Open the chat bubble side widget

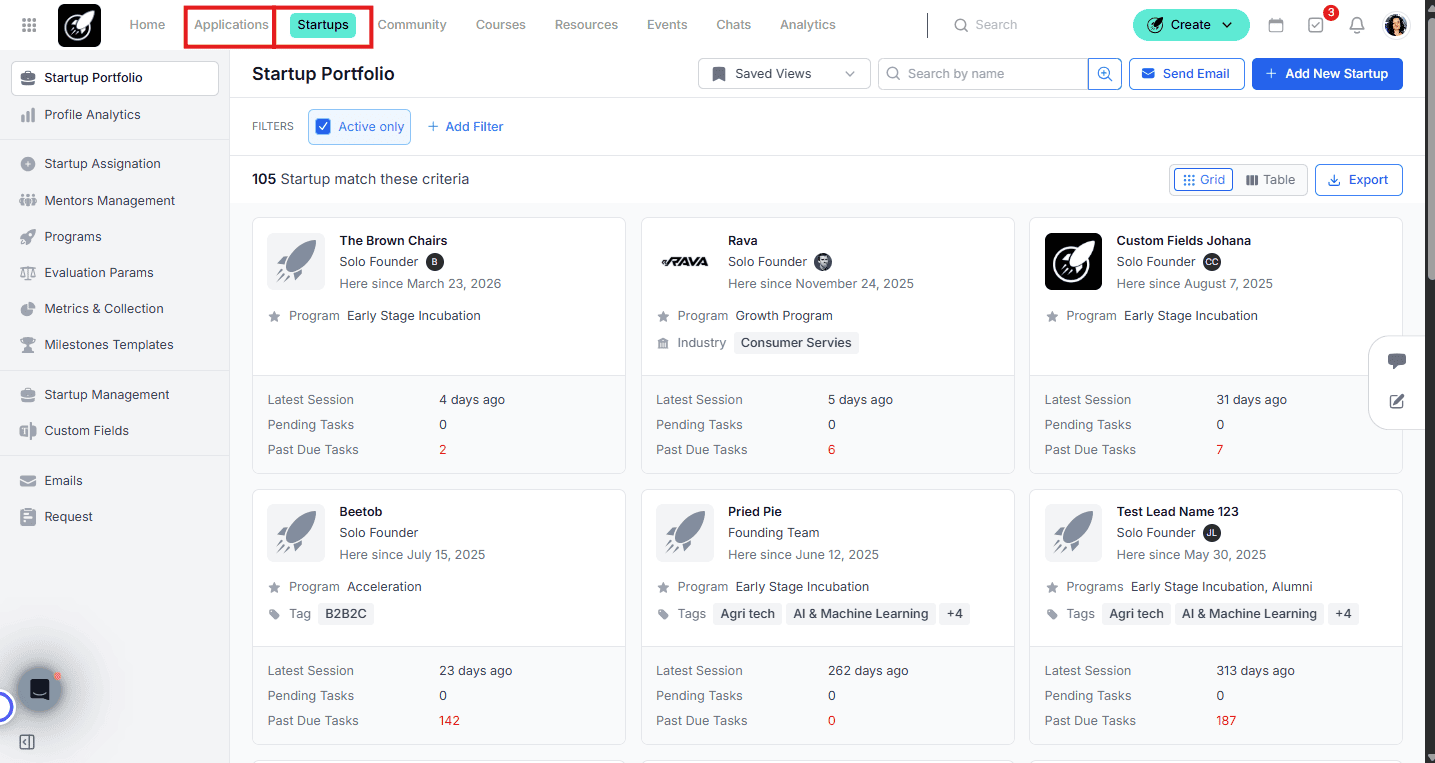point(1397,361)
